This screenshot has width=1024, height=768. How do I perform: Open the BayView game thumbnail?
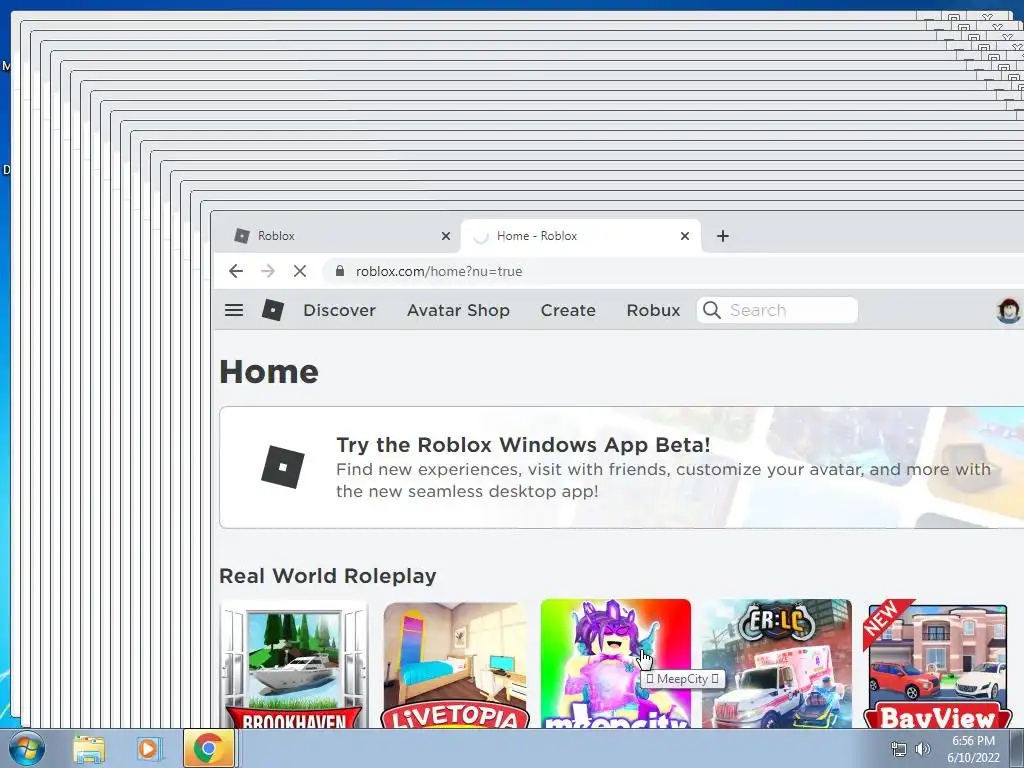(x=937, y=664)
